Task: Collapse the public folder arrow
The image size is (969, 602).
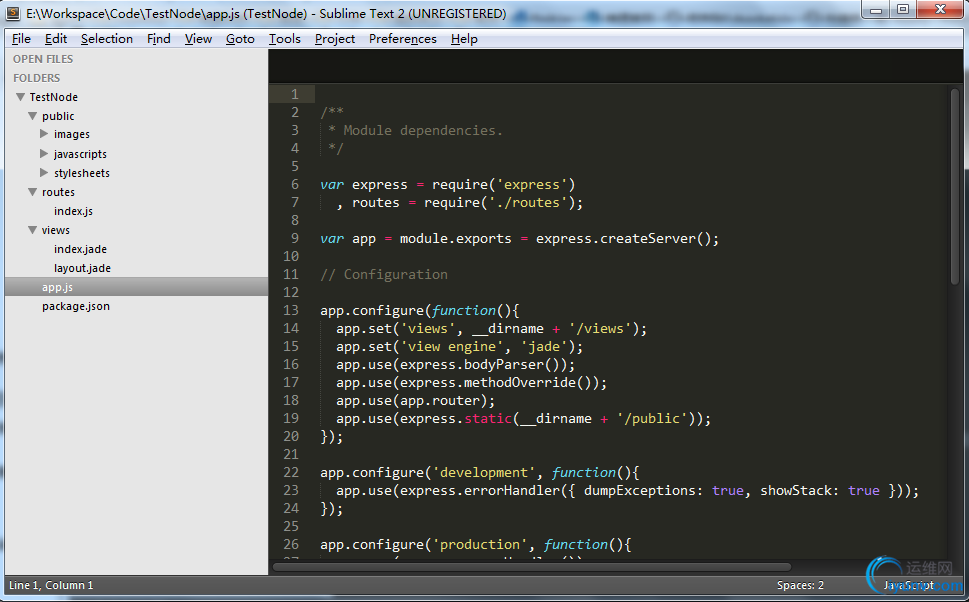Action: tap(33, 116)
